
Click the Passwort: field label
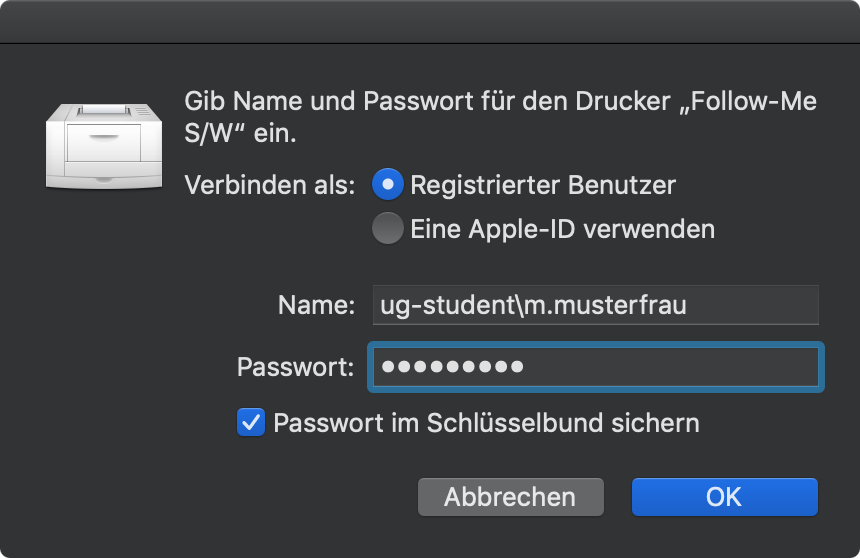click(296, 367)
